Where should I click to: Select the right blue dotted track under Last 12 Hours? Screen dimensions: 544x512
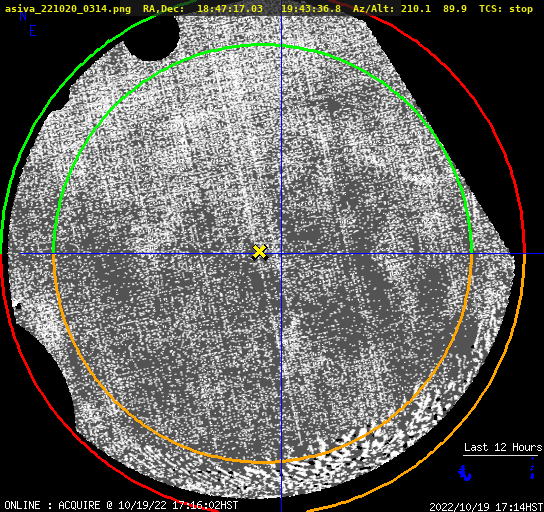532,468
